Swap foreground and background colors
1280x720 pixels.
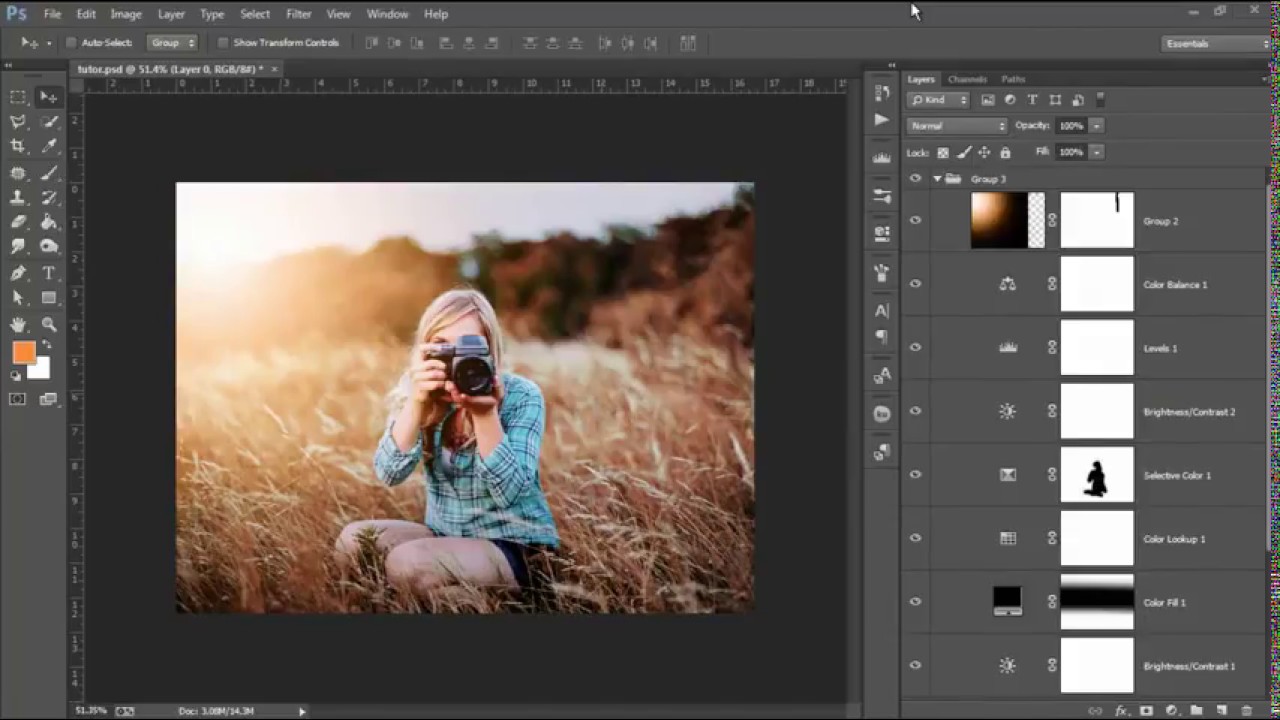tap(46, 345)
